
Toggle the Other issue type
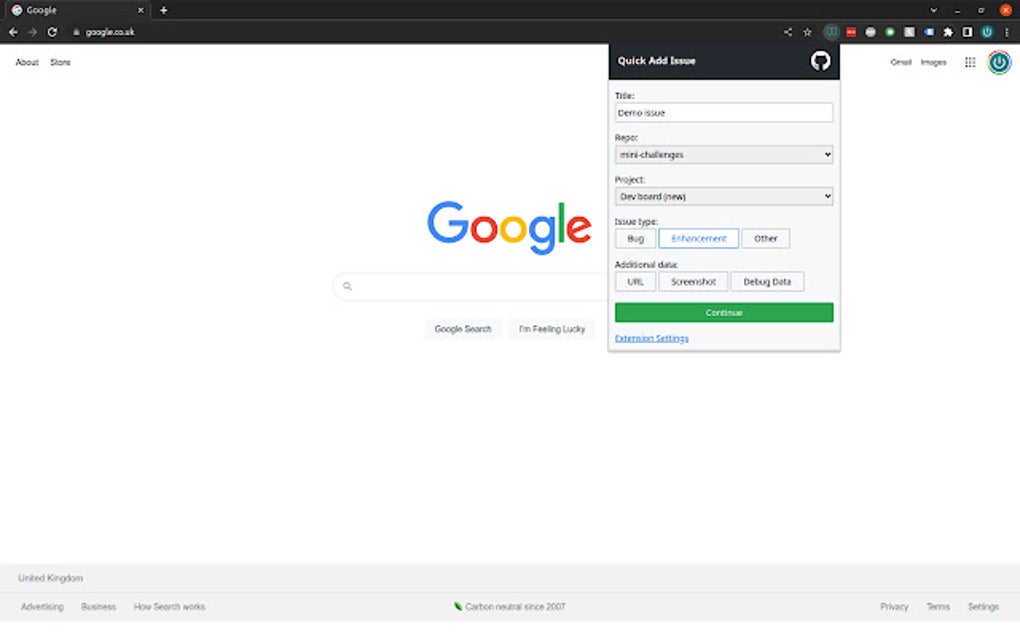(x=766, y=238)
